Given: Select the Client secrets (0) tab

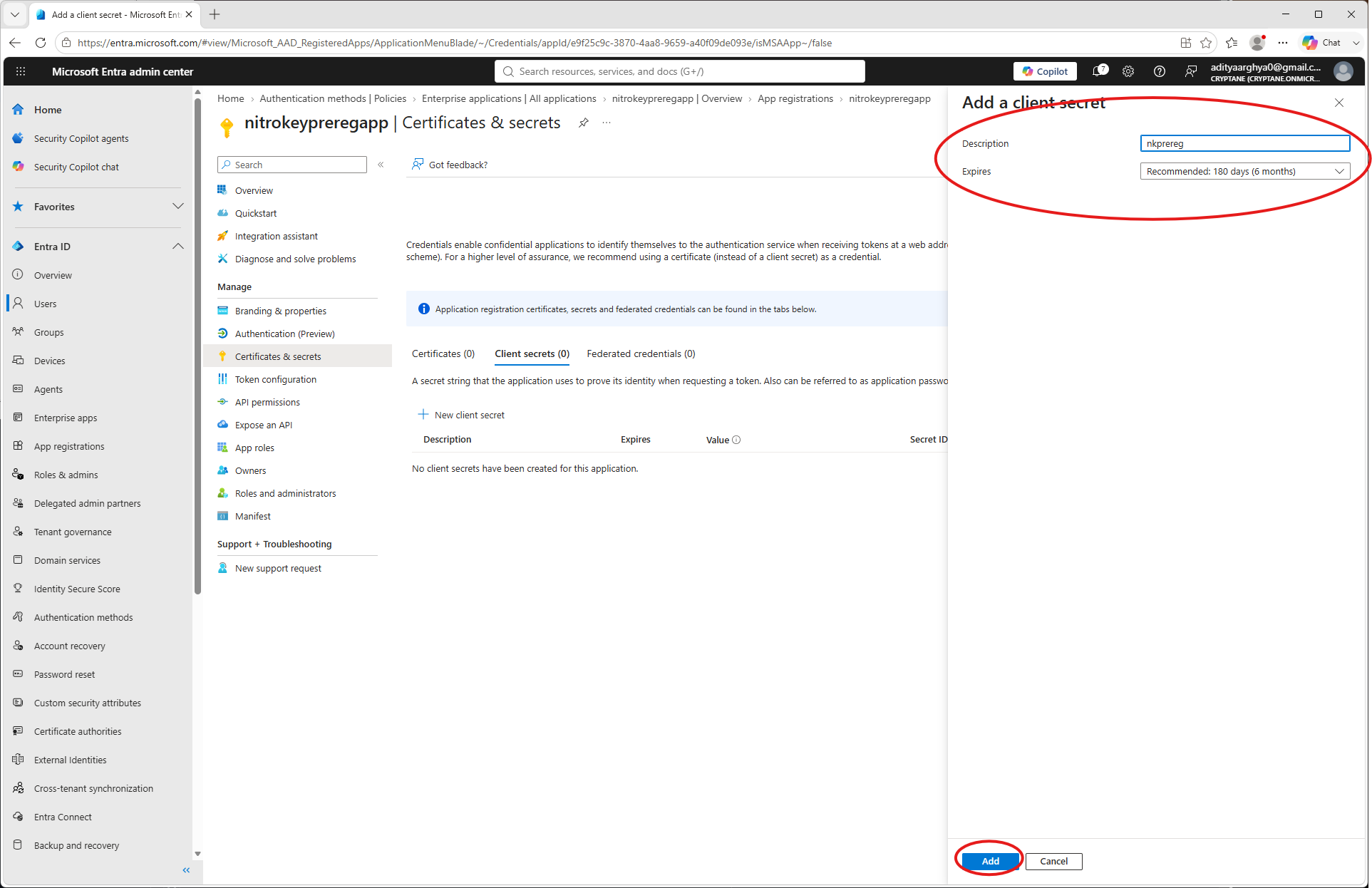Looking at the screenshot, I should (x=532, y=353).
